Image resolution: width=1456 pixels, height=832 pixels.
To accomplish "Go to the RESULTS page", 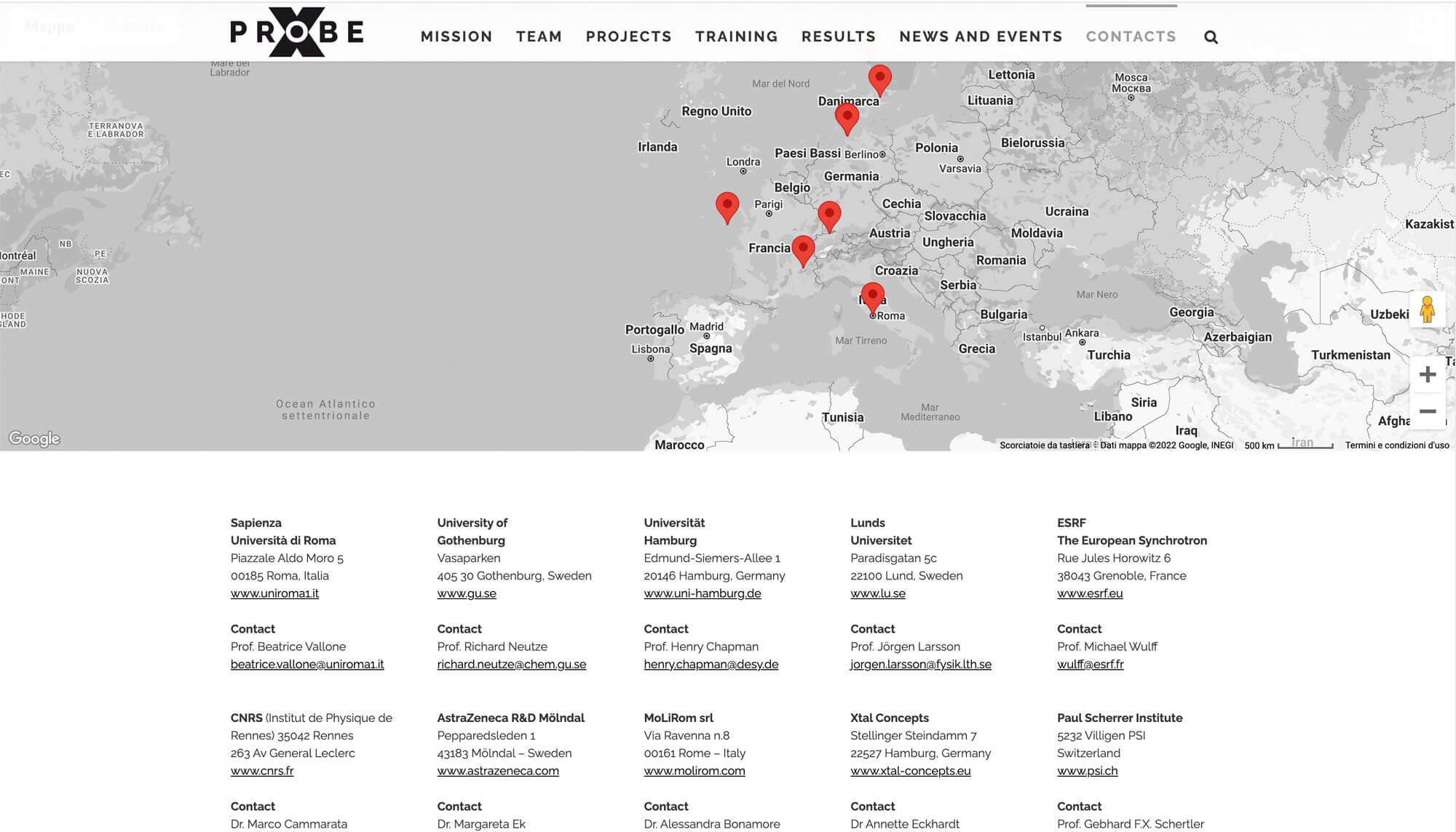I will tap(839, 36).
